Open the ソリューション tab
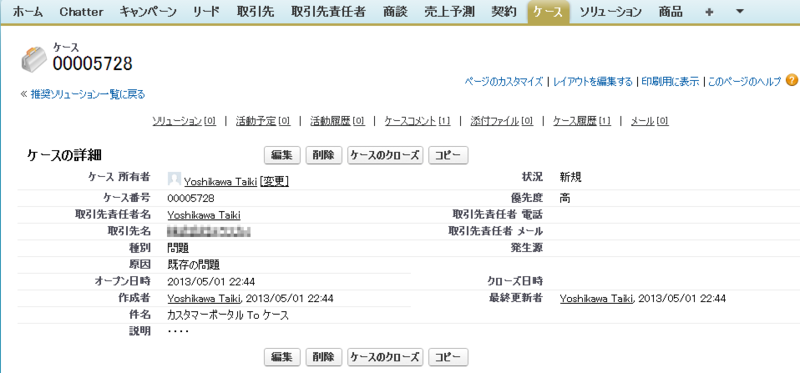800x373 pixels. pyautogui.click(x=610, y=12)
